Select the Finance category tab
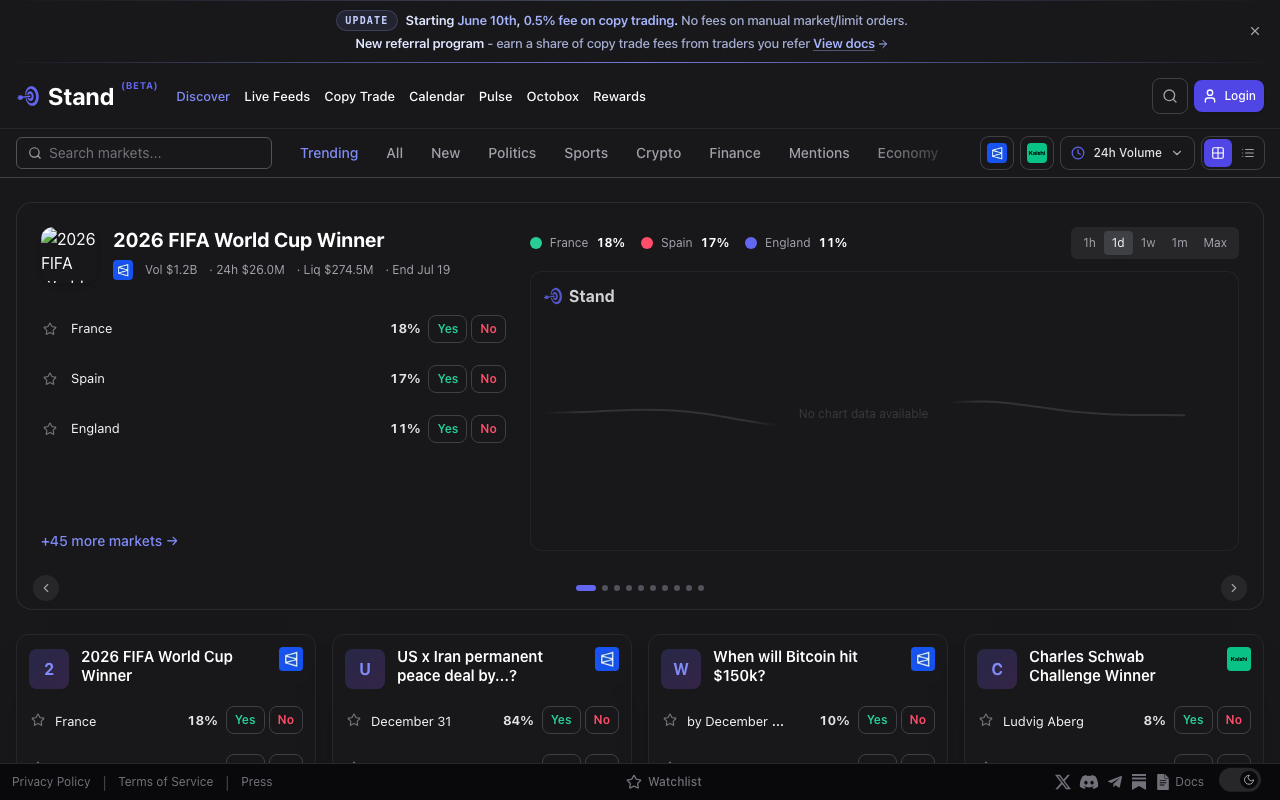Viewport: 1280px width, 800px height. (x=735, y=153)
